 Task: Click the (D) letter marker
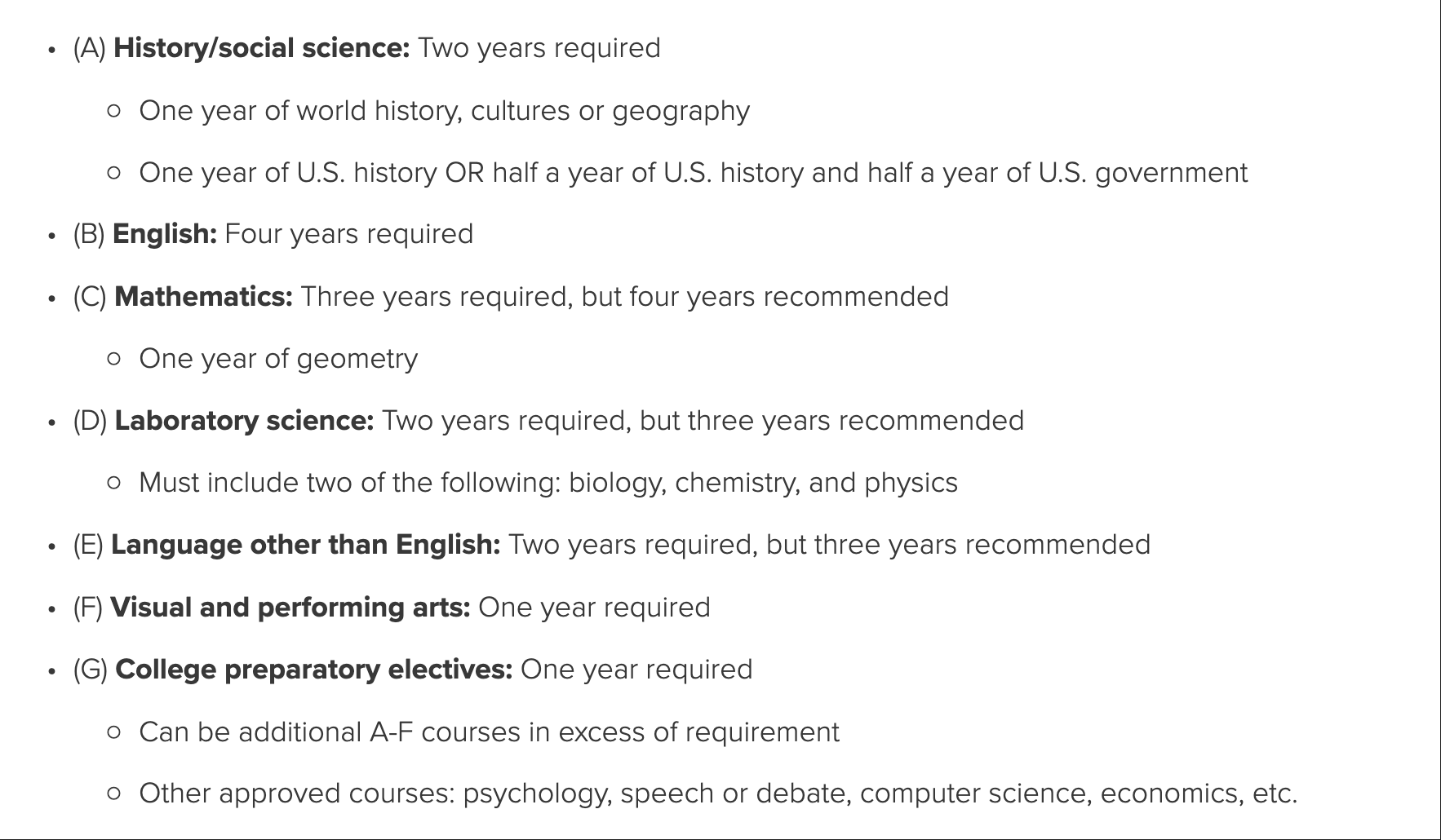(x=91, y=421)
